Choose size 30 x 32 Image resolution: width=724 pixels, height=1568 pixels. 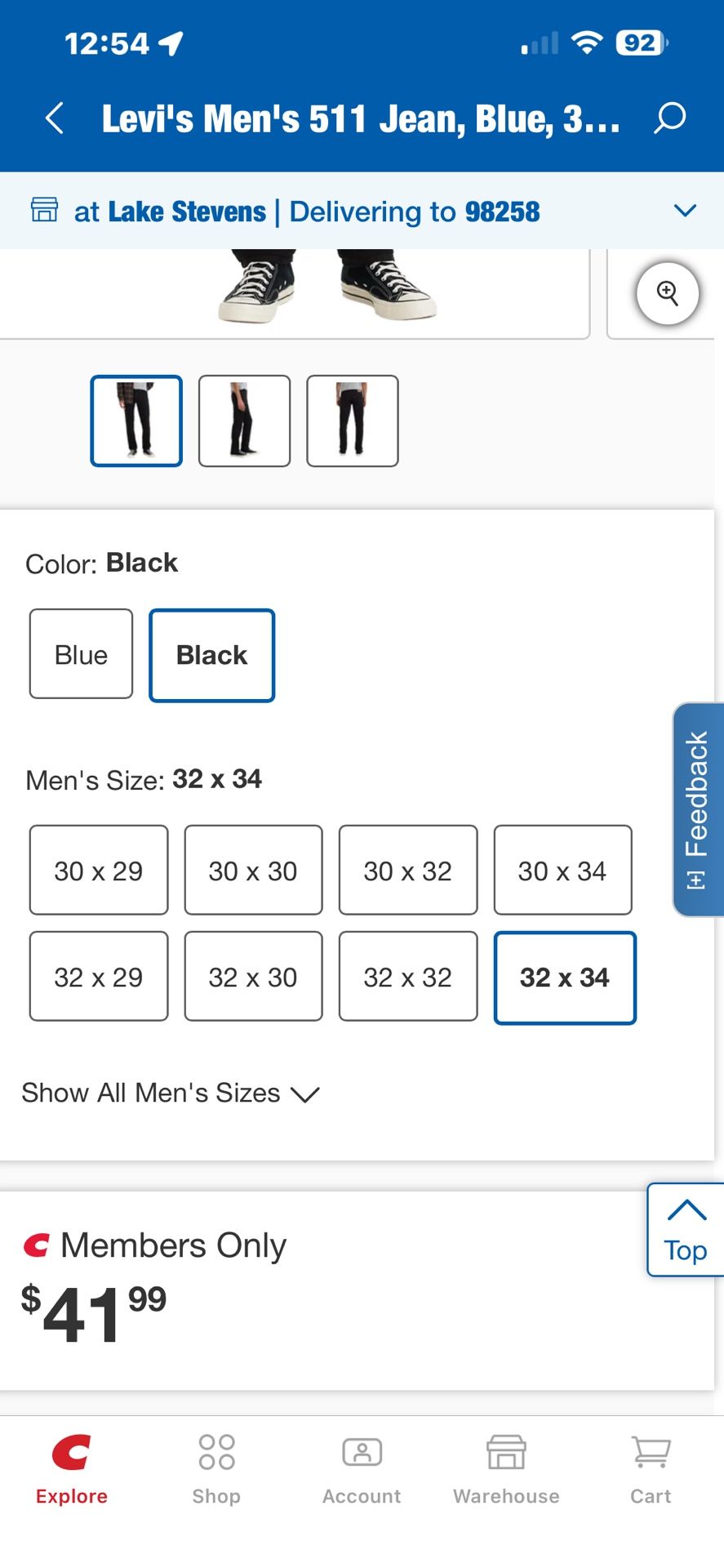pos(408,871)
